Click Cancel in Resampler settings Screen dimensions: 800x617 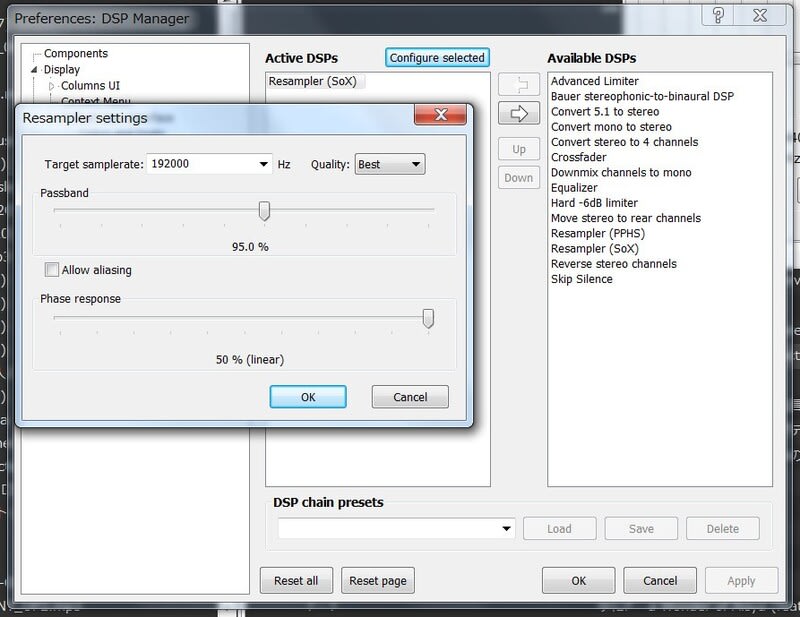(410, 397)
